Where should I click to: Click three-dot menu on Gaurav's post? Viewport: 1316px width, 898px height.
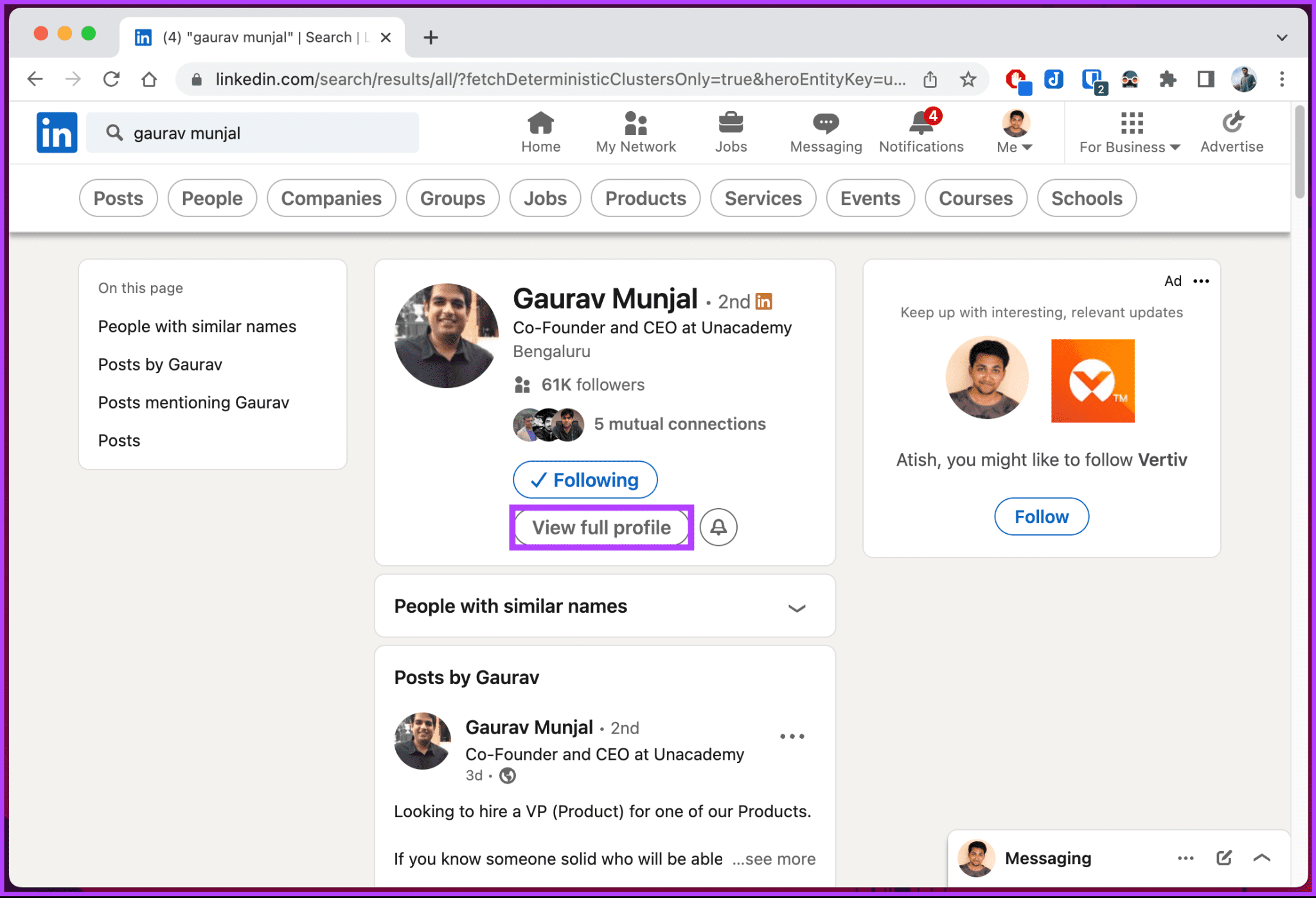[x=793, y=736]
